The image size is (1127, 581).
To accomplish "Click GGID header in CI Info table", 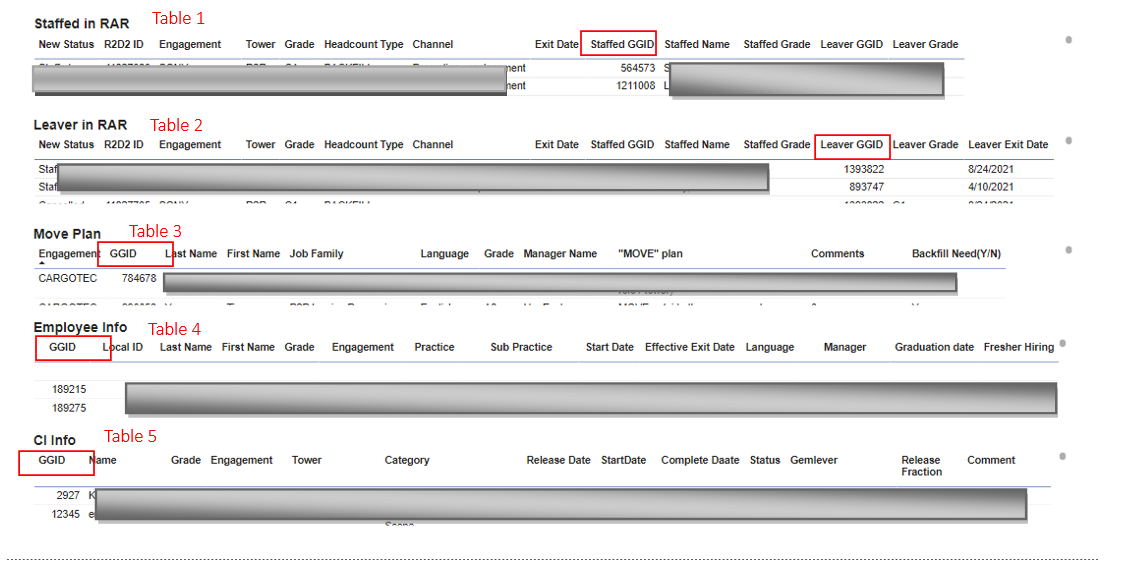I will [x=52, y=460].
